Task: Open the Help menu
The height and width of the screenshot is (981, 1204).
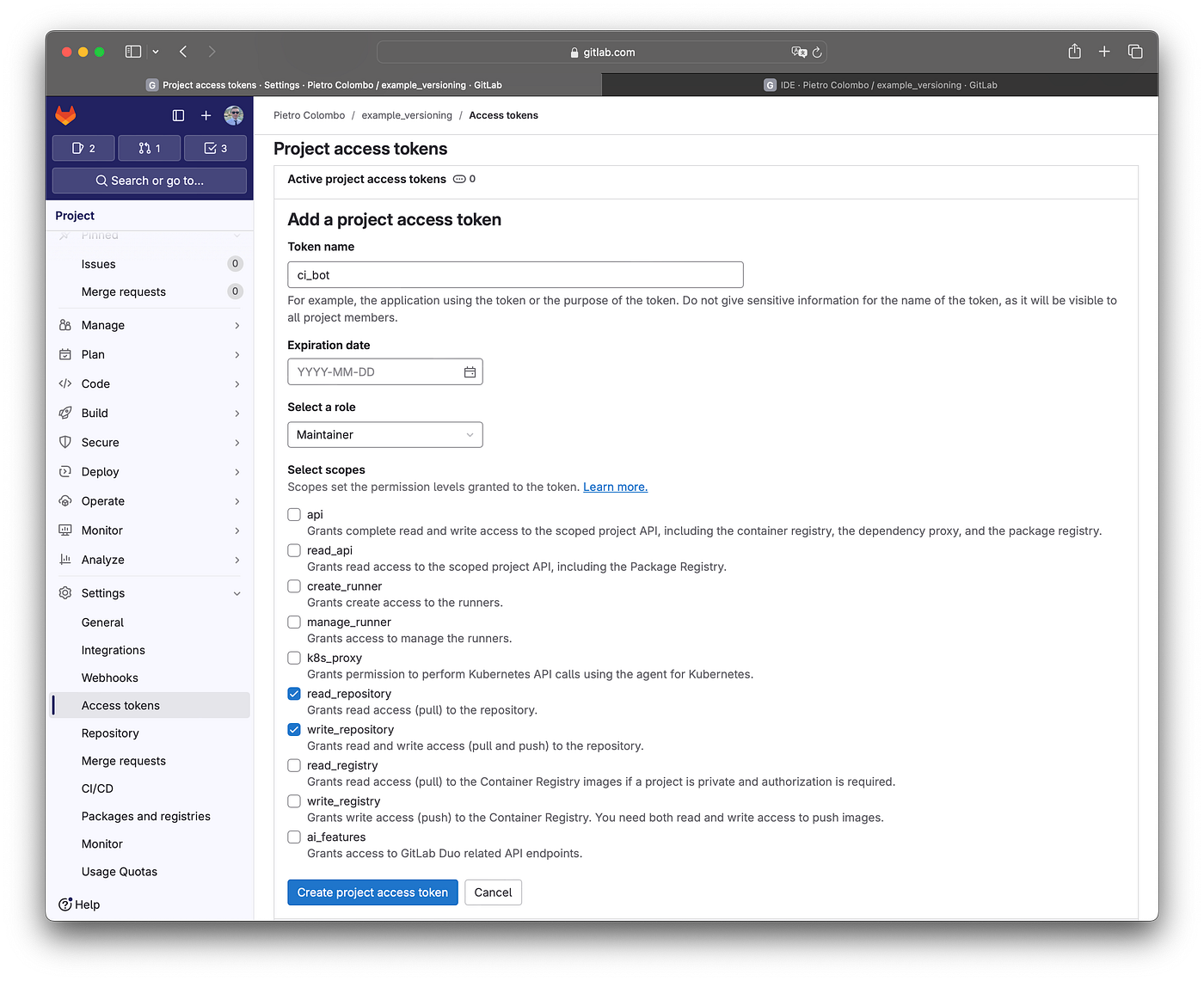Action: [x=79, y=904]
